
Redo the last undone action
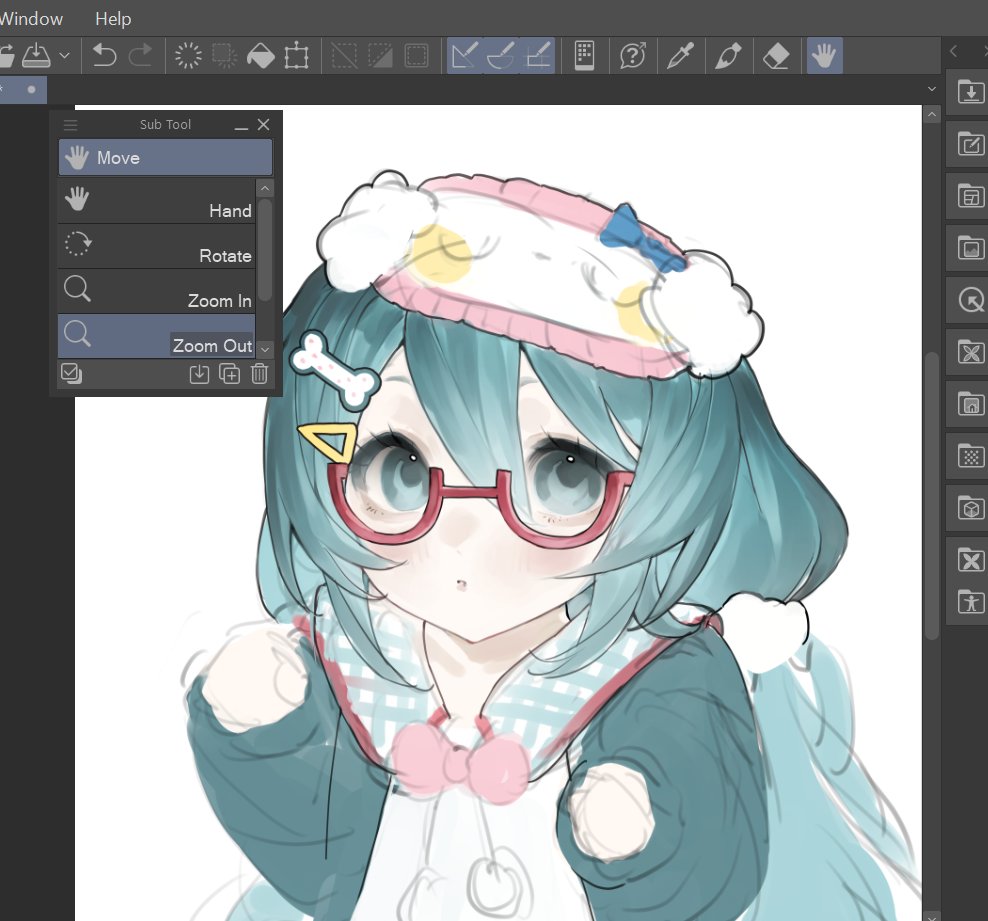click(x=141, y=55)
